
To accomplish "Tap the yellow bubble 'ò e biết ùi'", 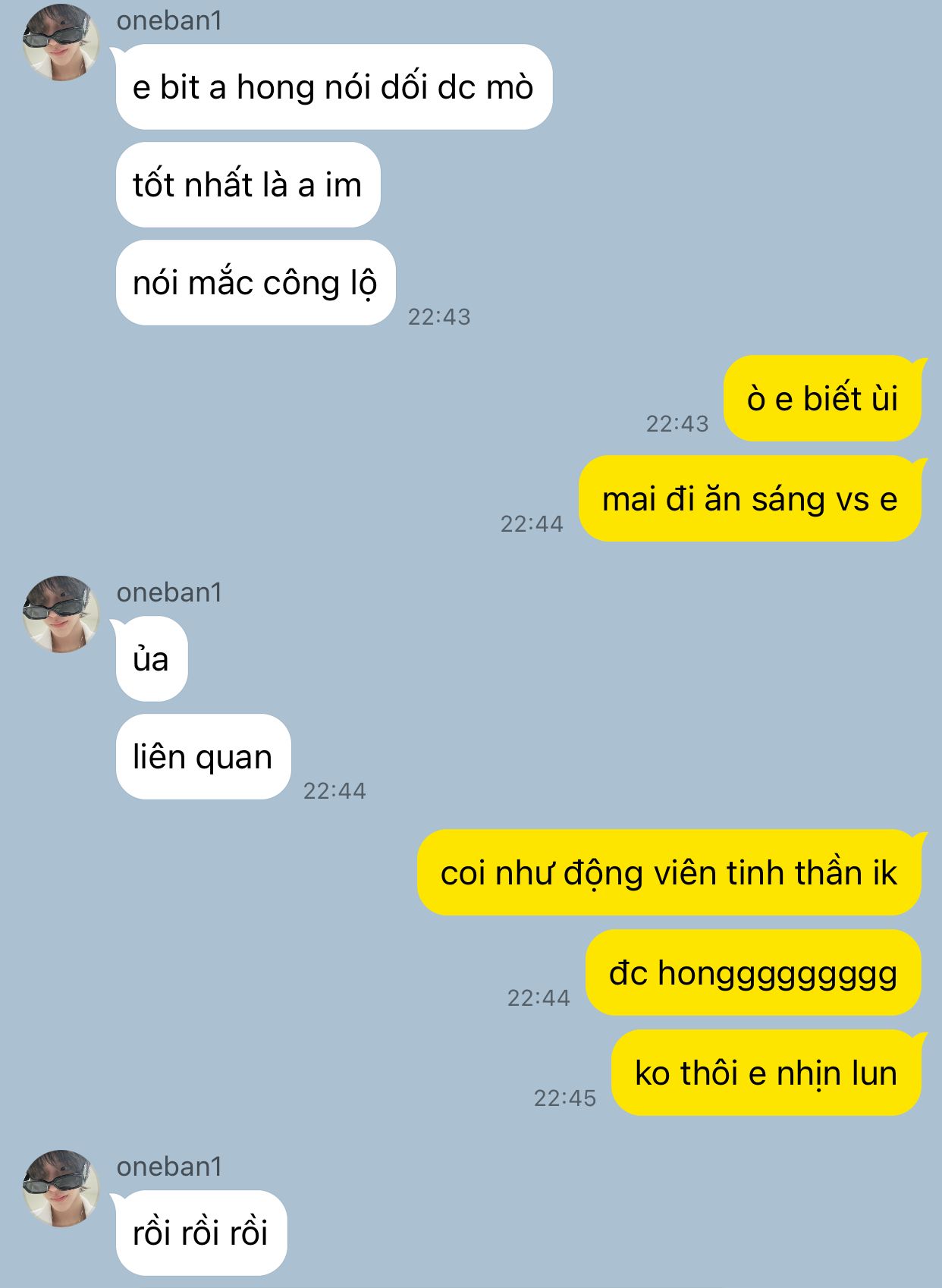I will point(823,399).
